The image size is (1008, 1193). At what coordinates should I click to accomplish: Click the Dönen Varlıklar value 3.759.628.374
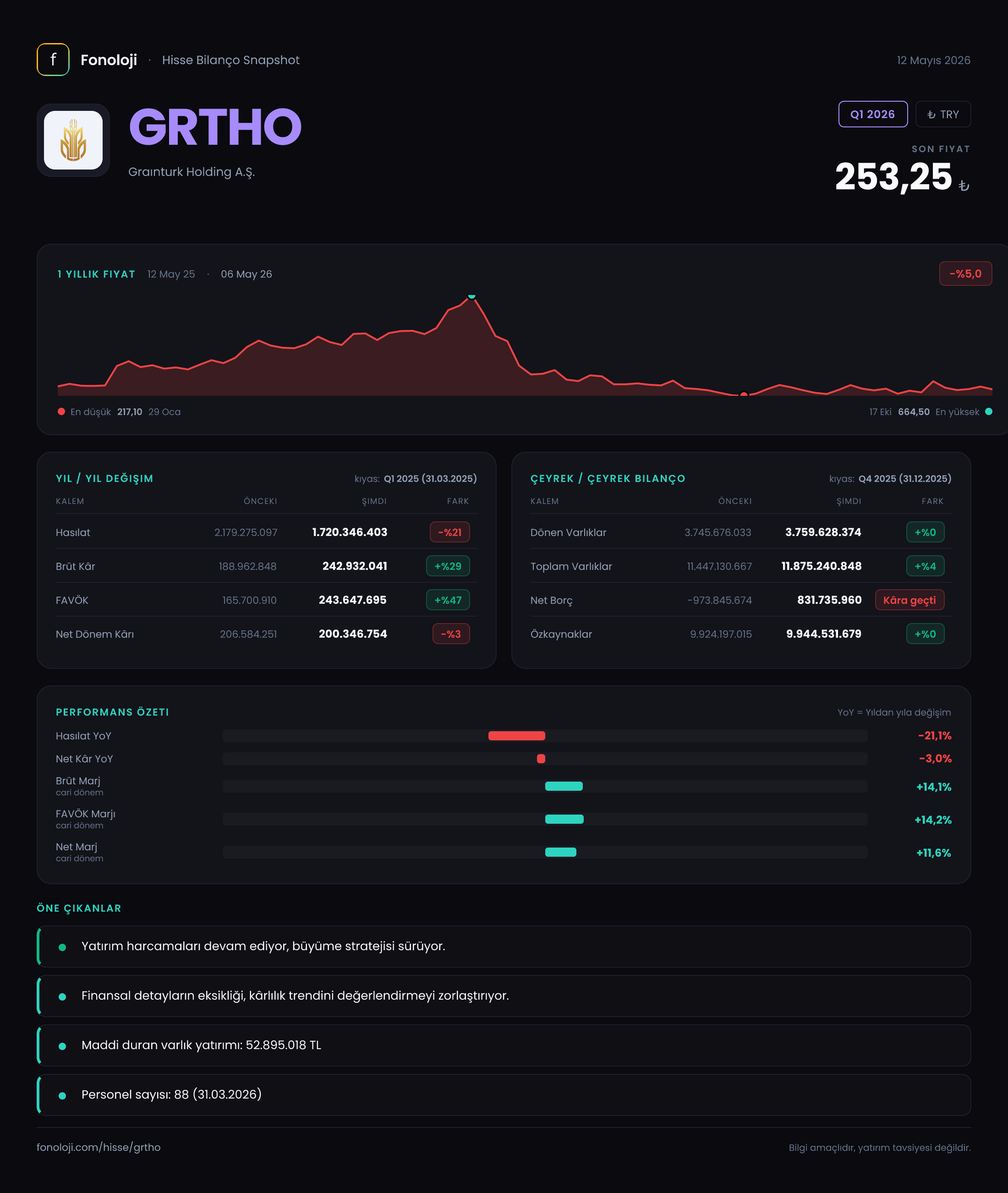(x=823, y=532)
